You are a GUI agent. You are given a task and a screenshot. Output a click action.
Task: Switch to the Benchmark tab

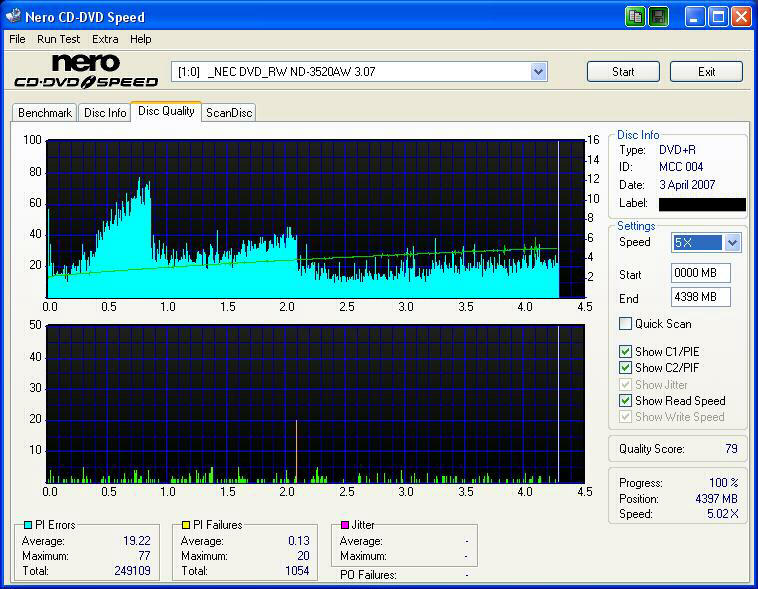(44, 113)
